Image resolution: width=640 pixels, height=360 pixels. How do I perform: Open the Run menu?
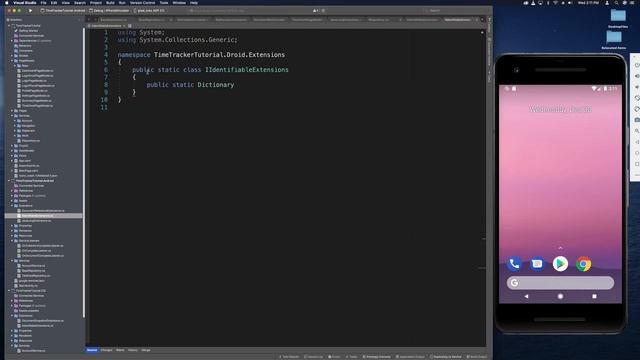122,2
